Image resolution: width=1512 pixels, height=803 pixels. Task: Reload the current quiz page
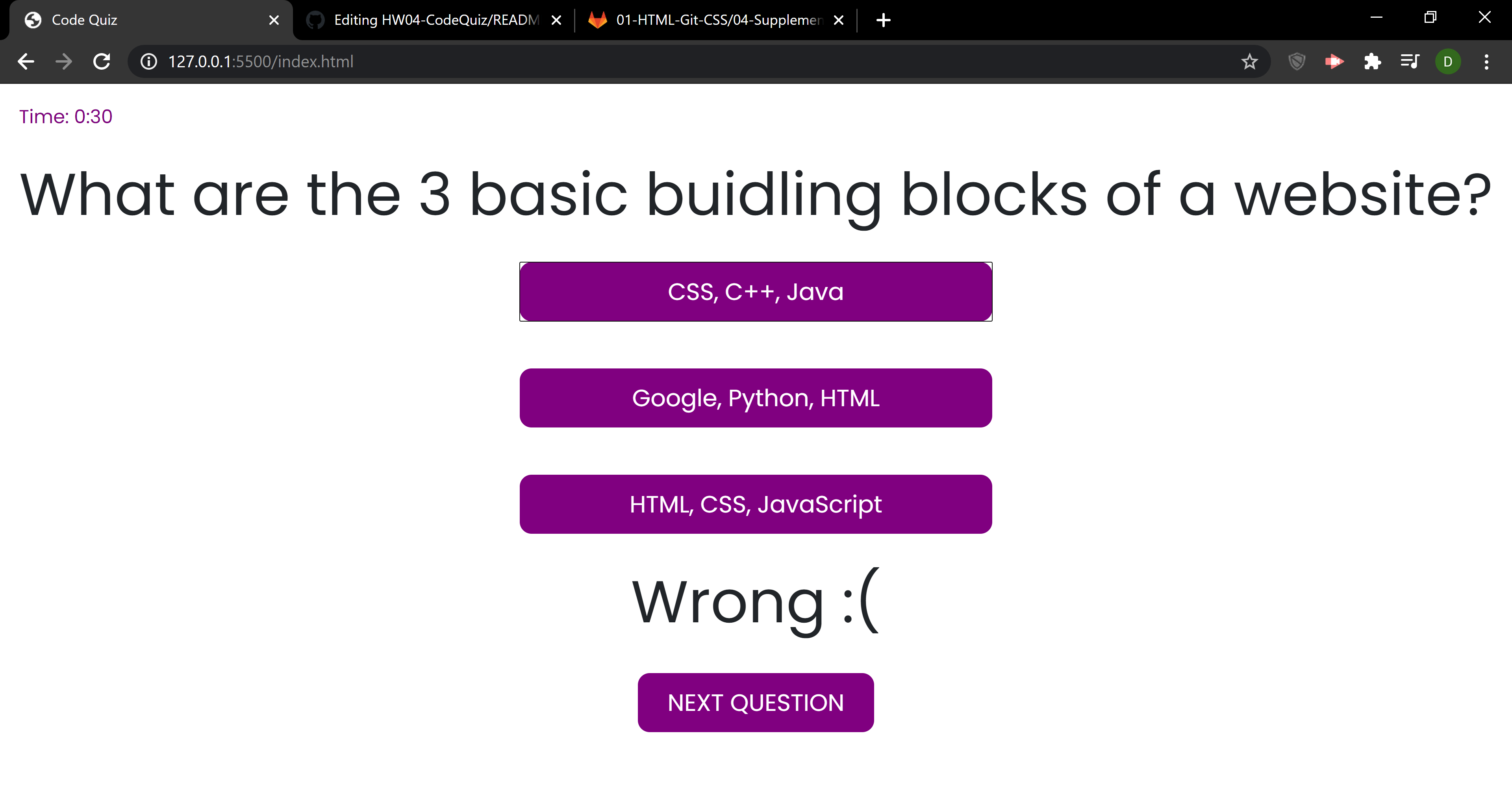pos(101,61)
